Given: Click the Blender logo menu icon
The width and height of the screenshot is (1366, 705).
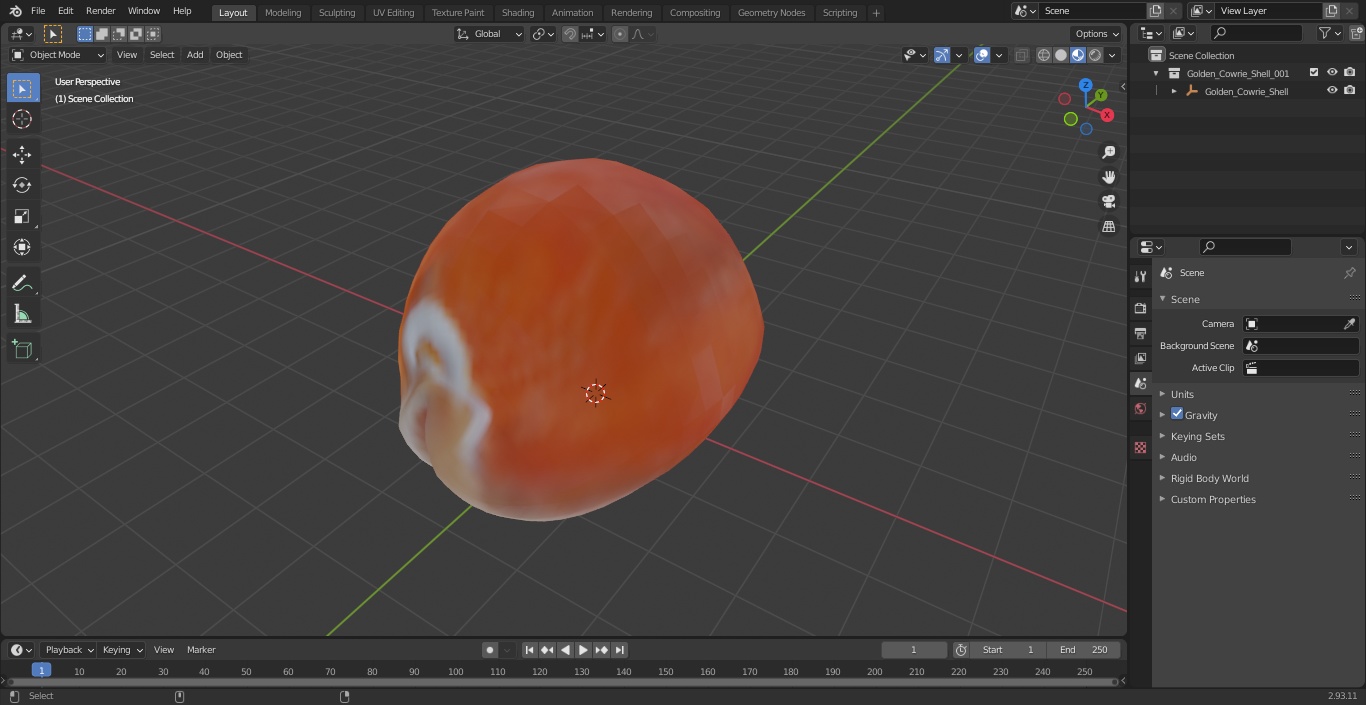Looking at the screenshot, I should (x=15, y=11).
